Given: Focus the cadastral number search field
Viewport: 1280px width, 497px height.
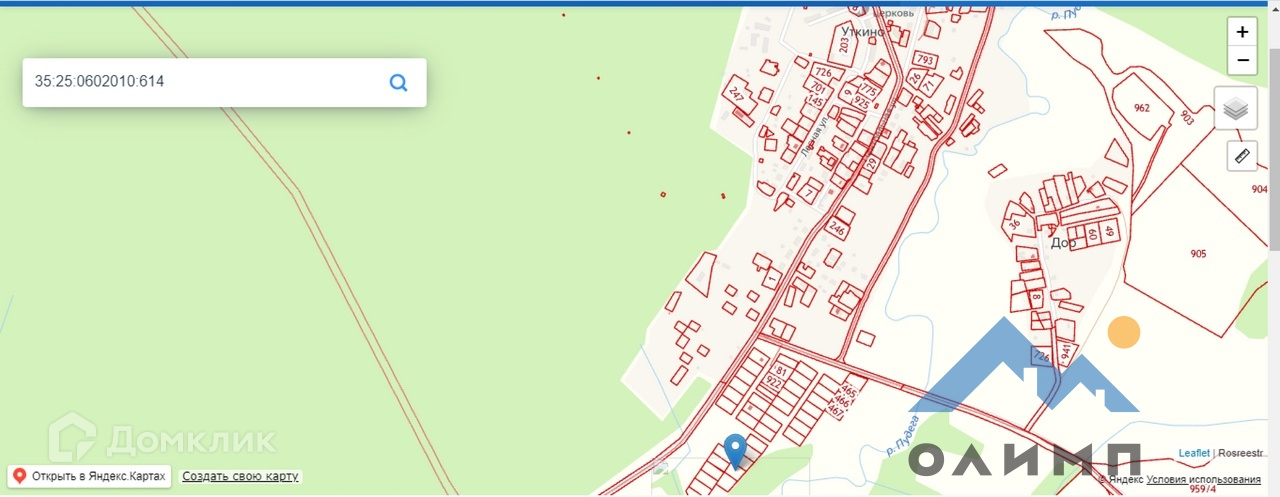Looking at the screenshot, I should tap(205, 82).
